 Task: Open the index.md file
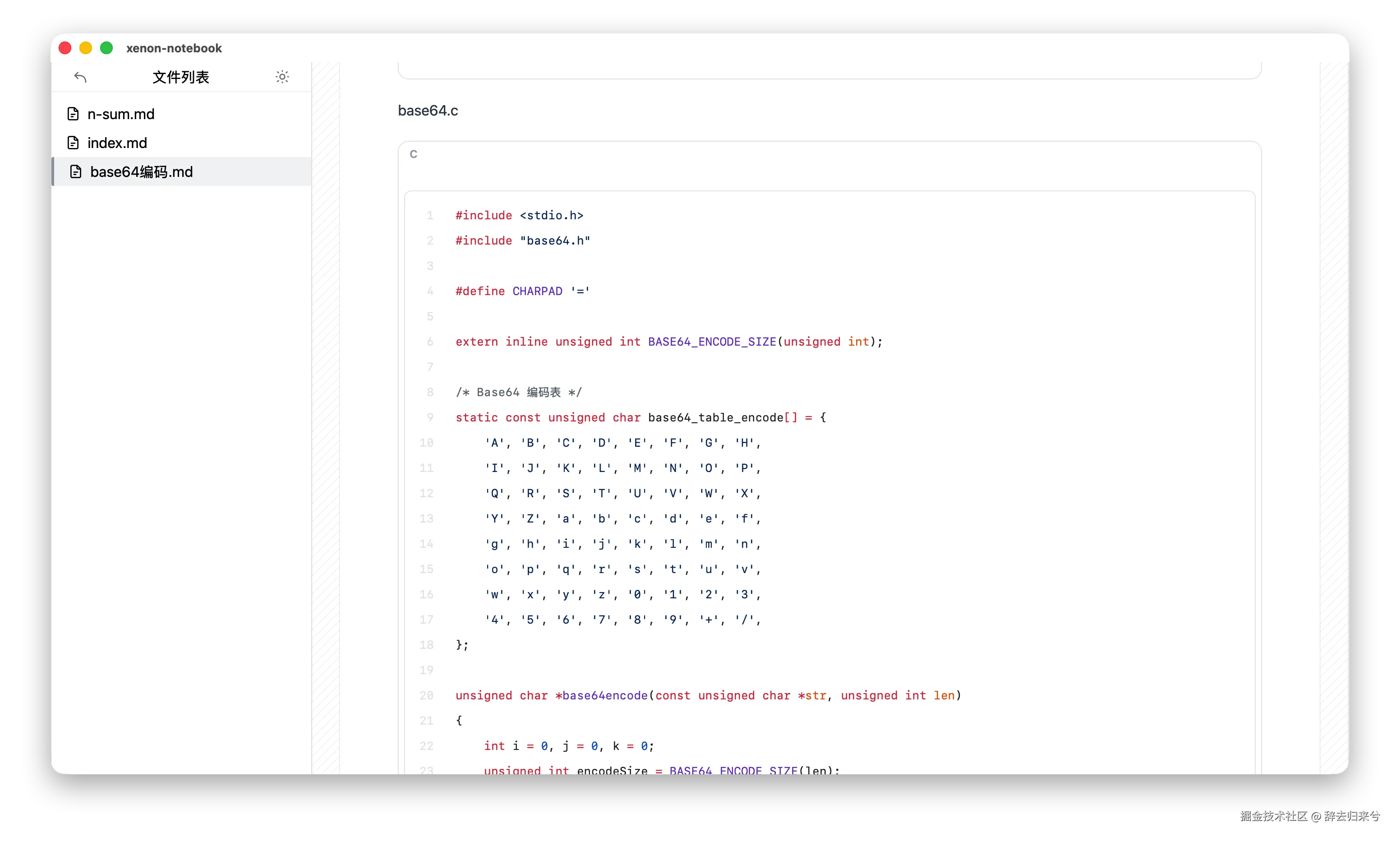click(117, 143)
